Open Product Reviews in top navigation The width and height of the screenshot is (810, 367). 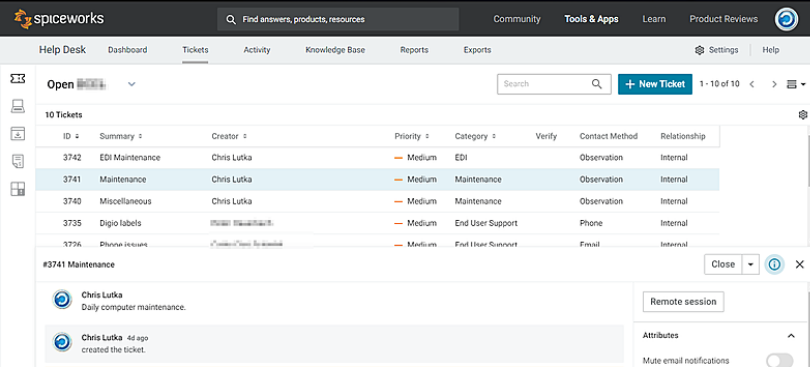[724, 19]
